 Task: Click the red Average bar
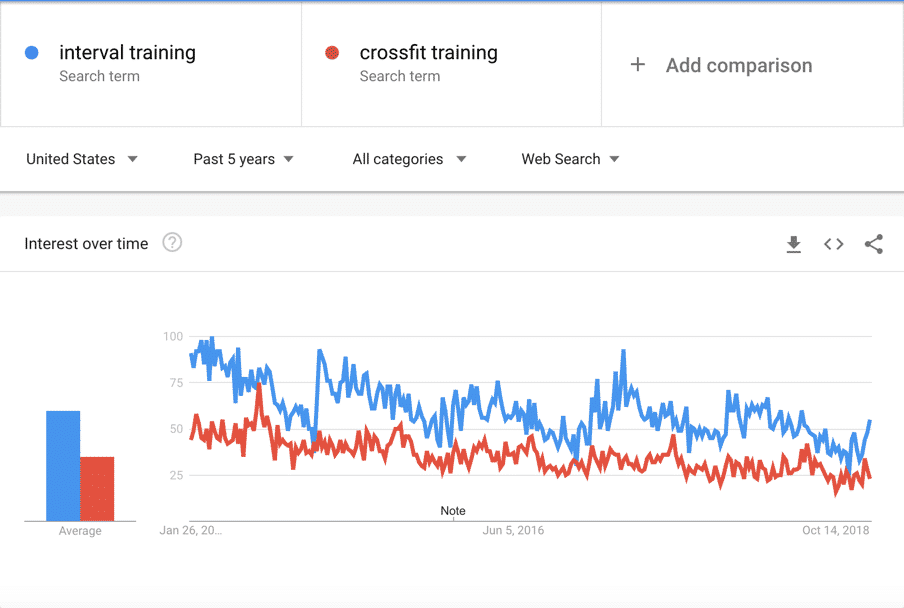[97, 489]
